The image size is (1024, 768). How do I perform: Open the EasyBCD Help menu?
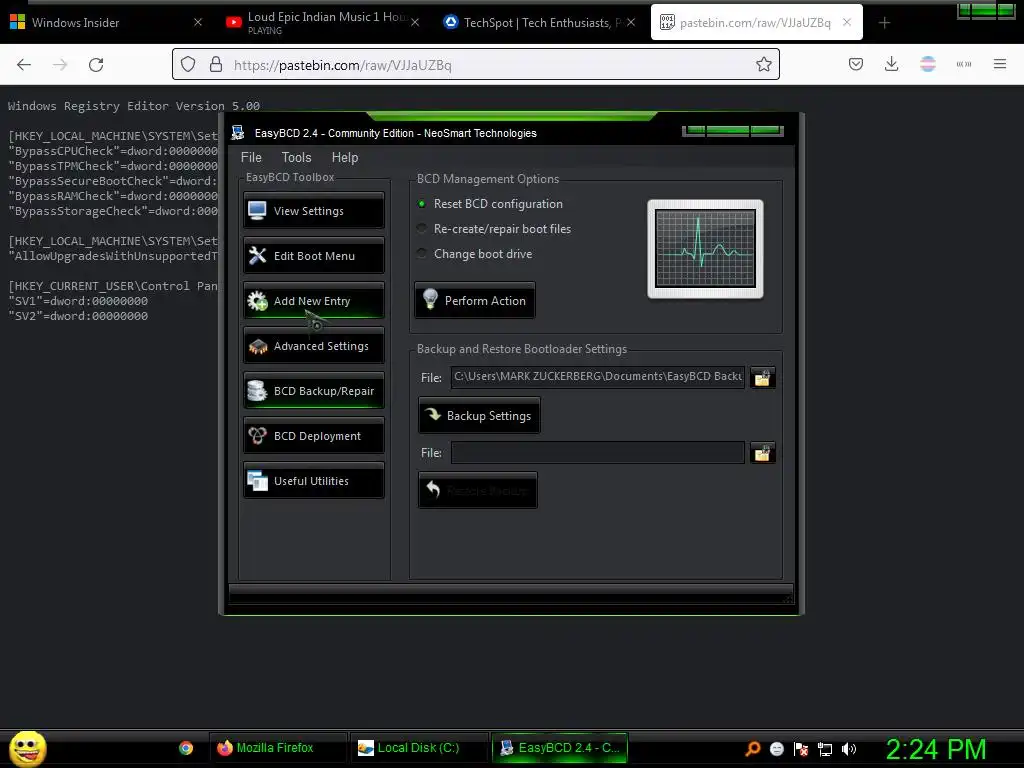[x=345, y=157]
